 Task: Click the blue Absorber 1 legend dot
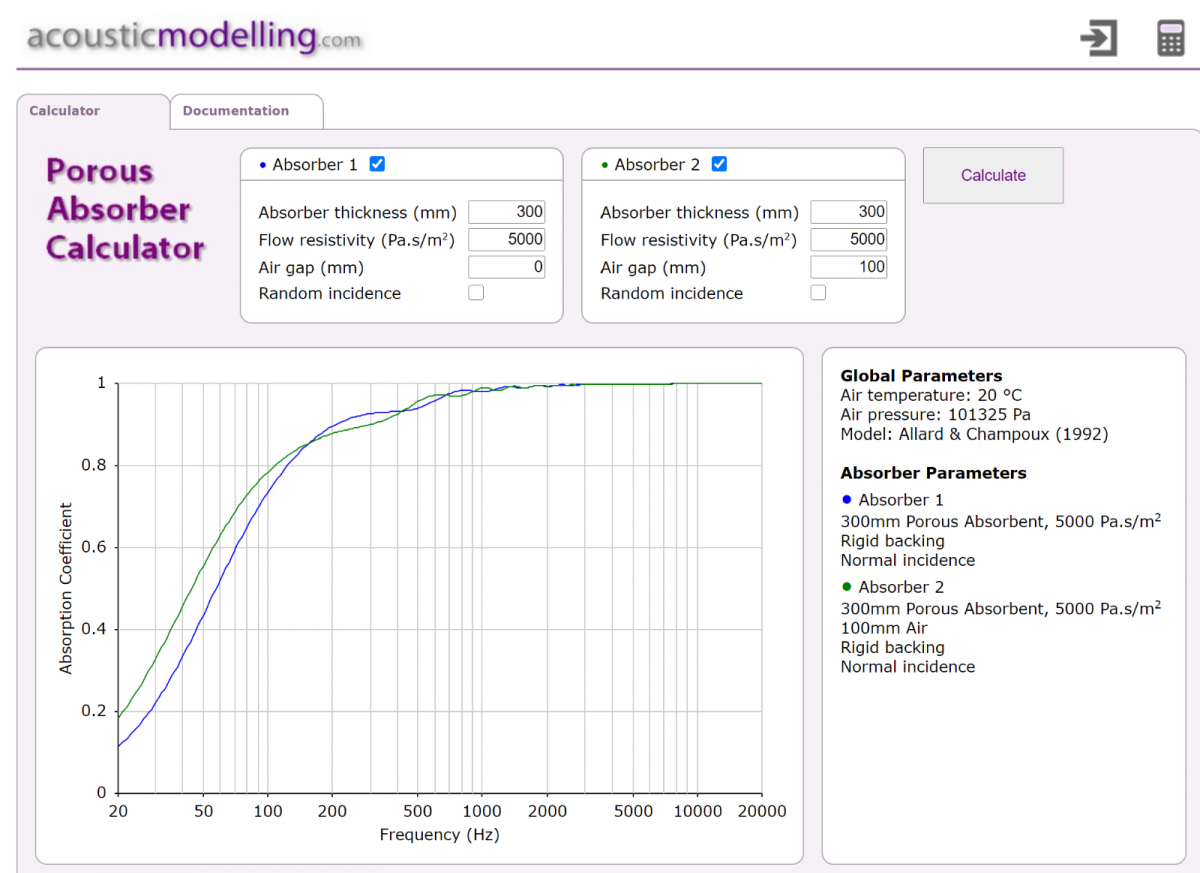pyautogui.click(x=847, y=499)
